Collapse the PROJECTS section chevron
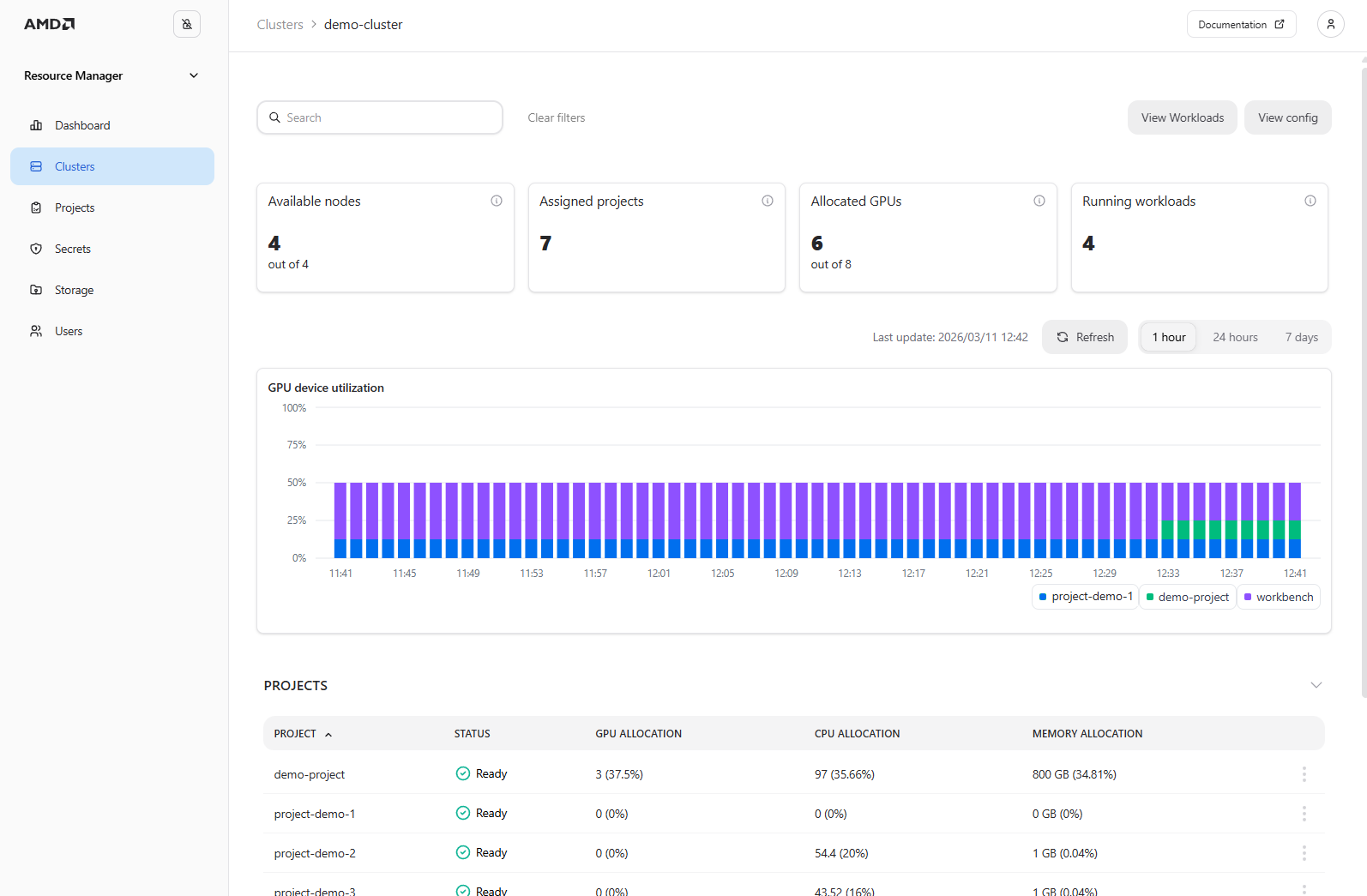1367x896 pixels. (1316, 685)
